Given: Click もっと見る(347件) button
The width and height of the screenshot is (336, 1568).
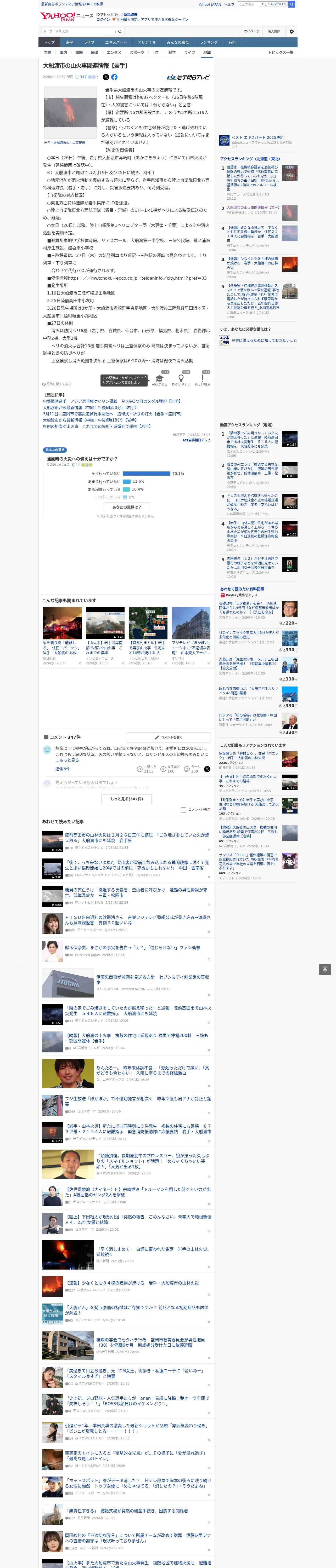Looking at the screenshot, I should tap(127, 799).
